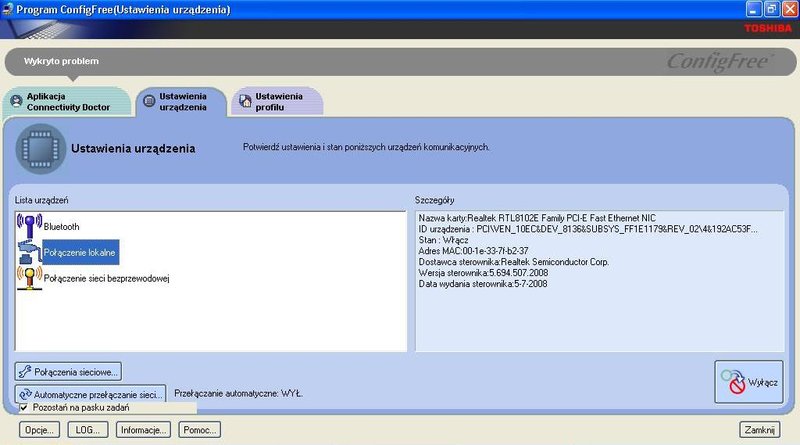
Task: Open the Opcje dialog
Action: coord(39,430)
